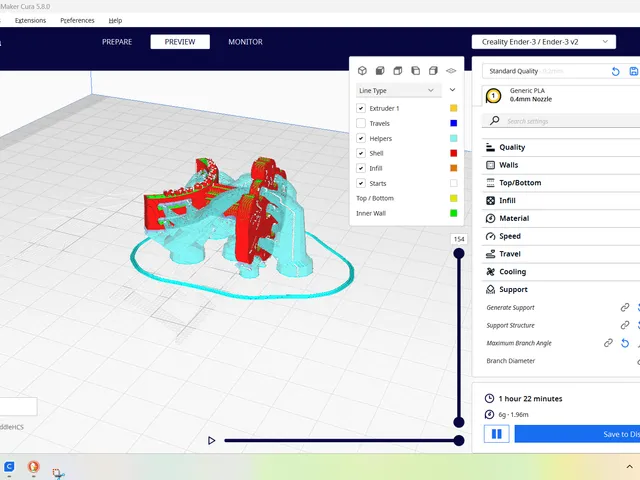Click the layer view eye icon
This screenshot has height=480, width=640.
coord(451,71)
